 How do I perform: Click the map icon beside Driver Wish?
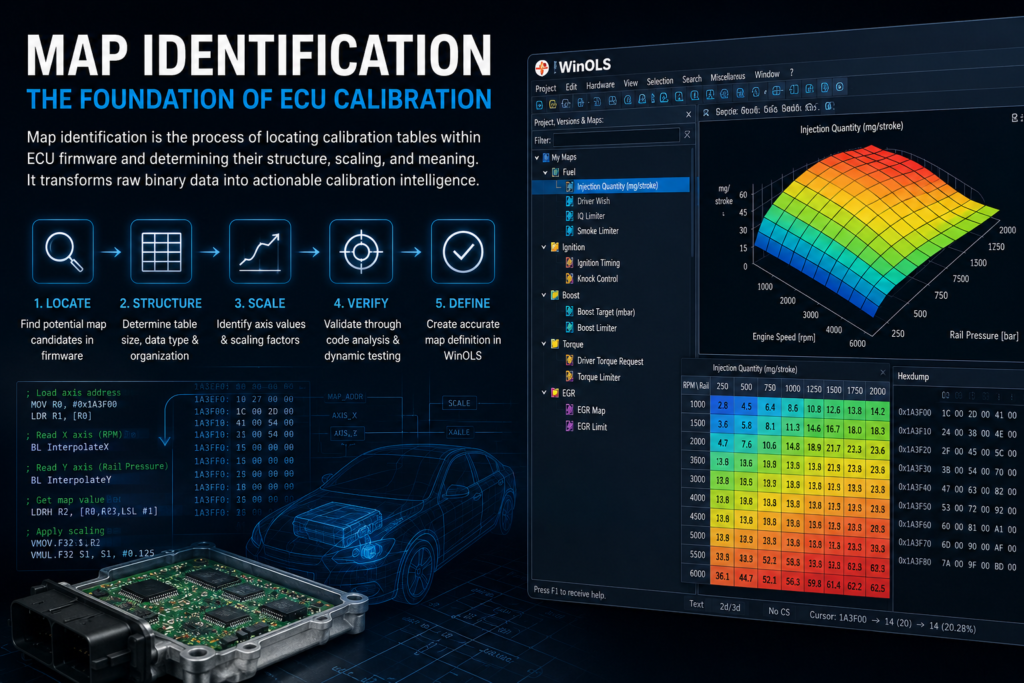569,201
